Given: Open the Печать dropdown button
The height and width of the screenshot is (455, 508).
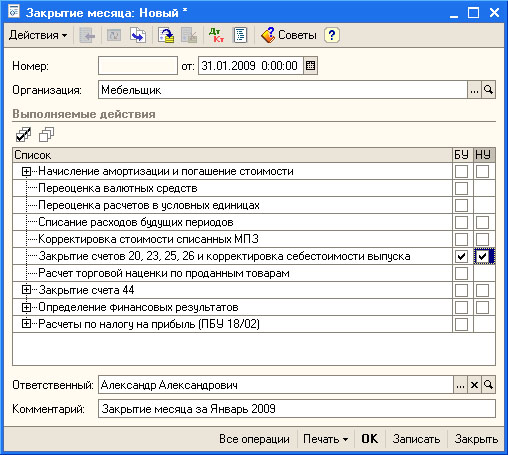Looking at the screenshot, I should point(326,439).
